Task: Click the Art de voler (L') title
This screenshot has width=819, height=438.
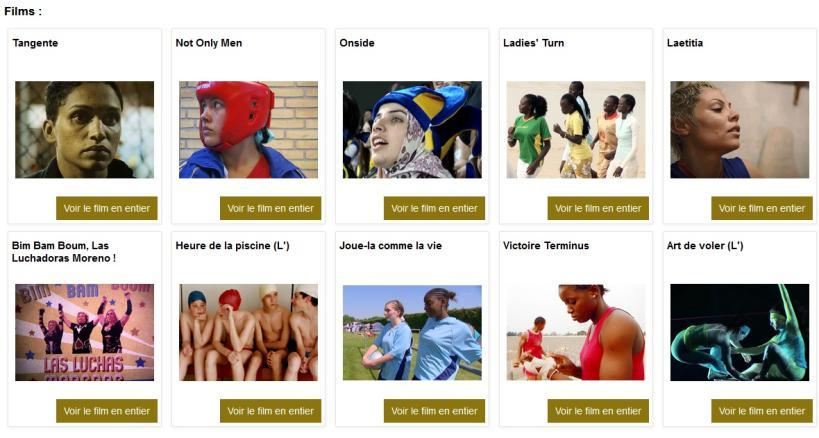Action: pos(705,245)
